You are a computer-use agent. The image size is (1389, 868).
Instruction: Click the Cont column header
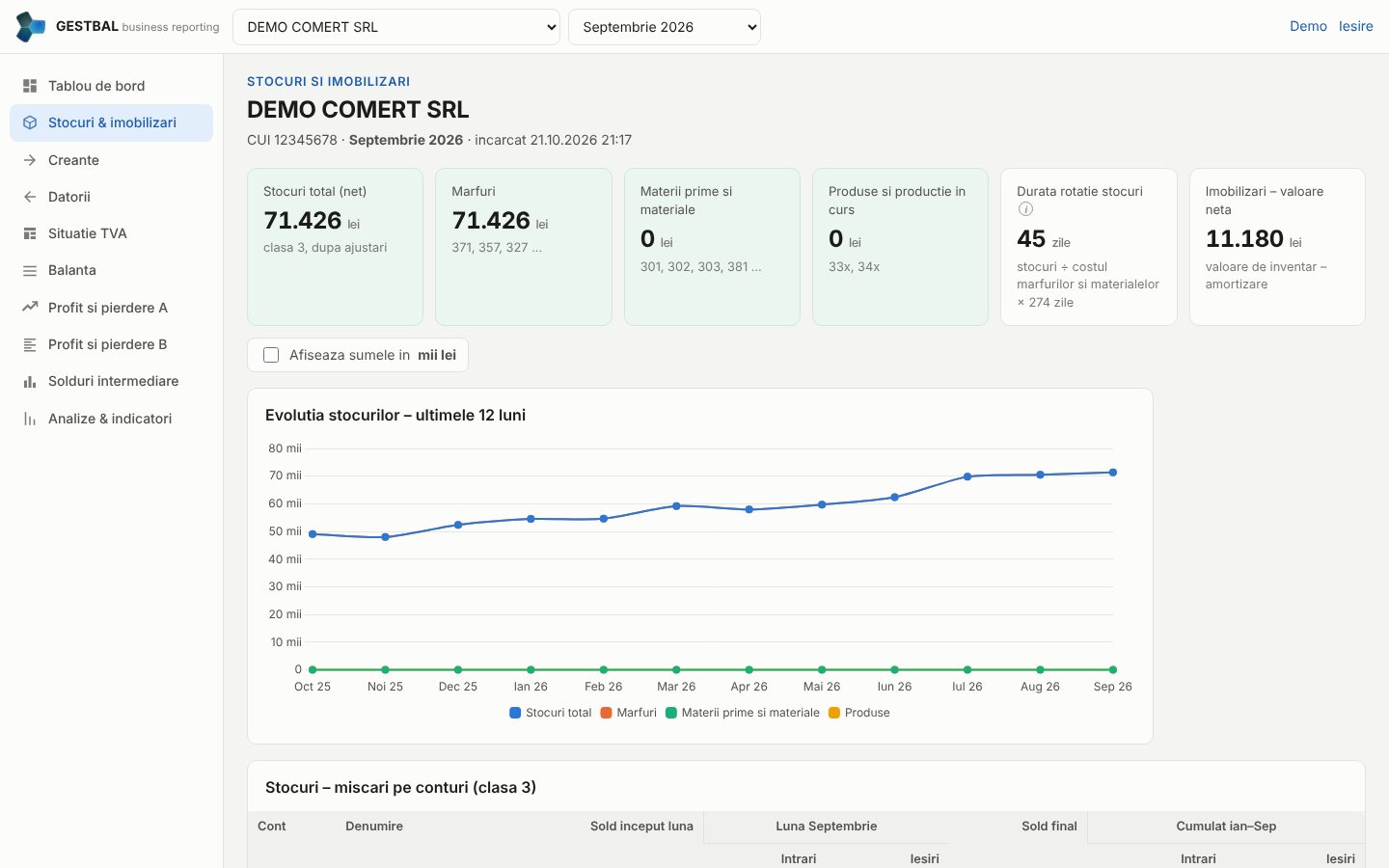(272, 827)
